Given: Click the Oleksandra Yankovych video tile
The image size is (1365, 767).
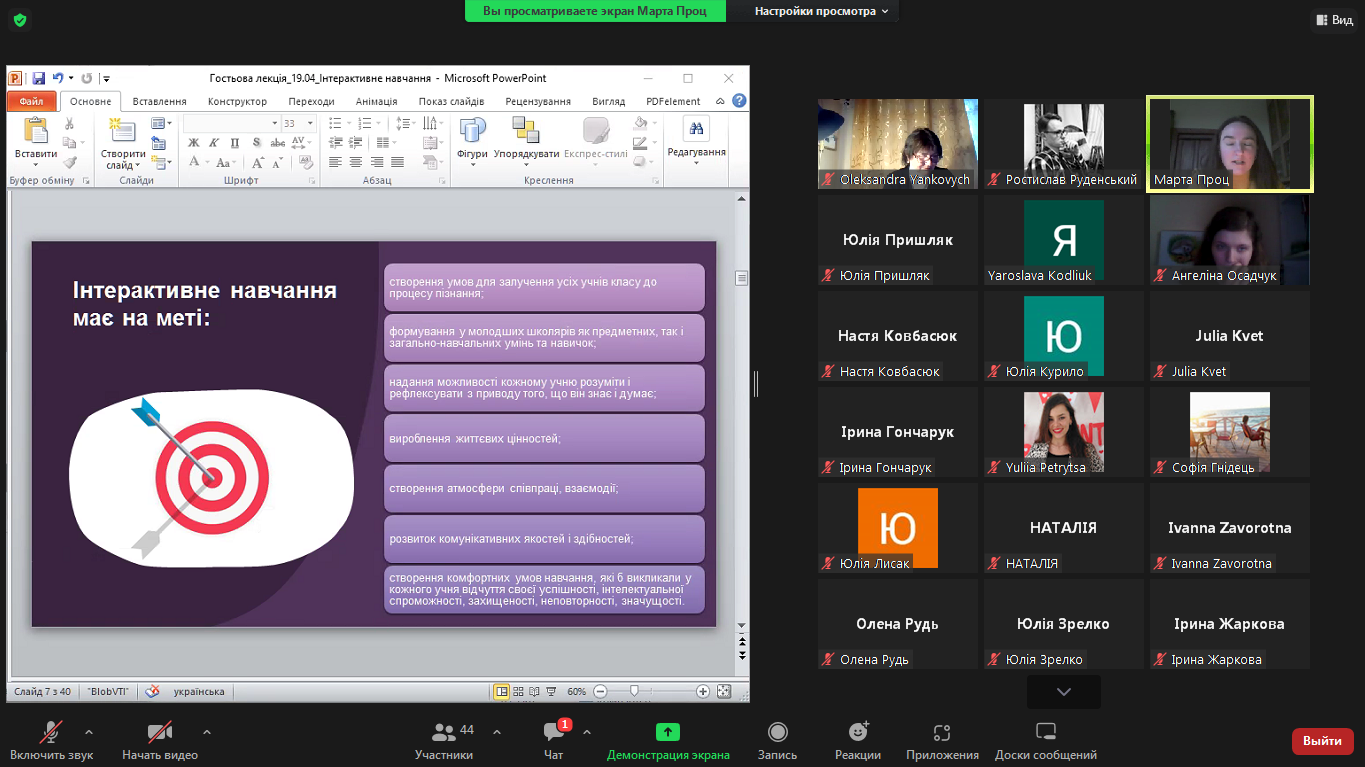Looking at the screenshot, I should pyautogui.click(x=897, y=144).
